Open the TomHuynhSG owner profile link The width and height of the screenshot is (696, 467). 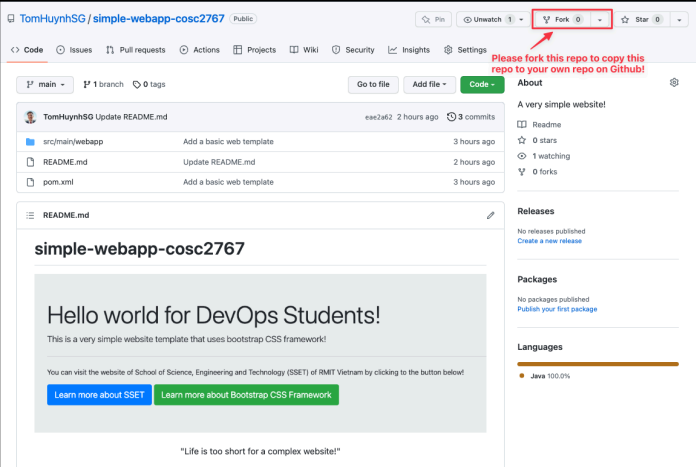52,19
